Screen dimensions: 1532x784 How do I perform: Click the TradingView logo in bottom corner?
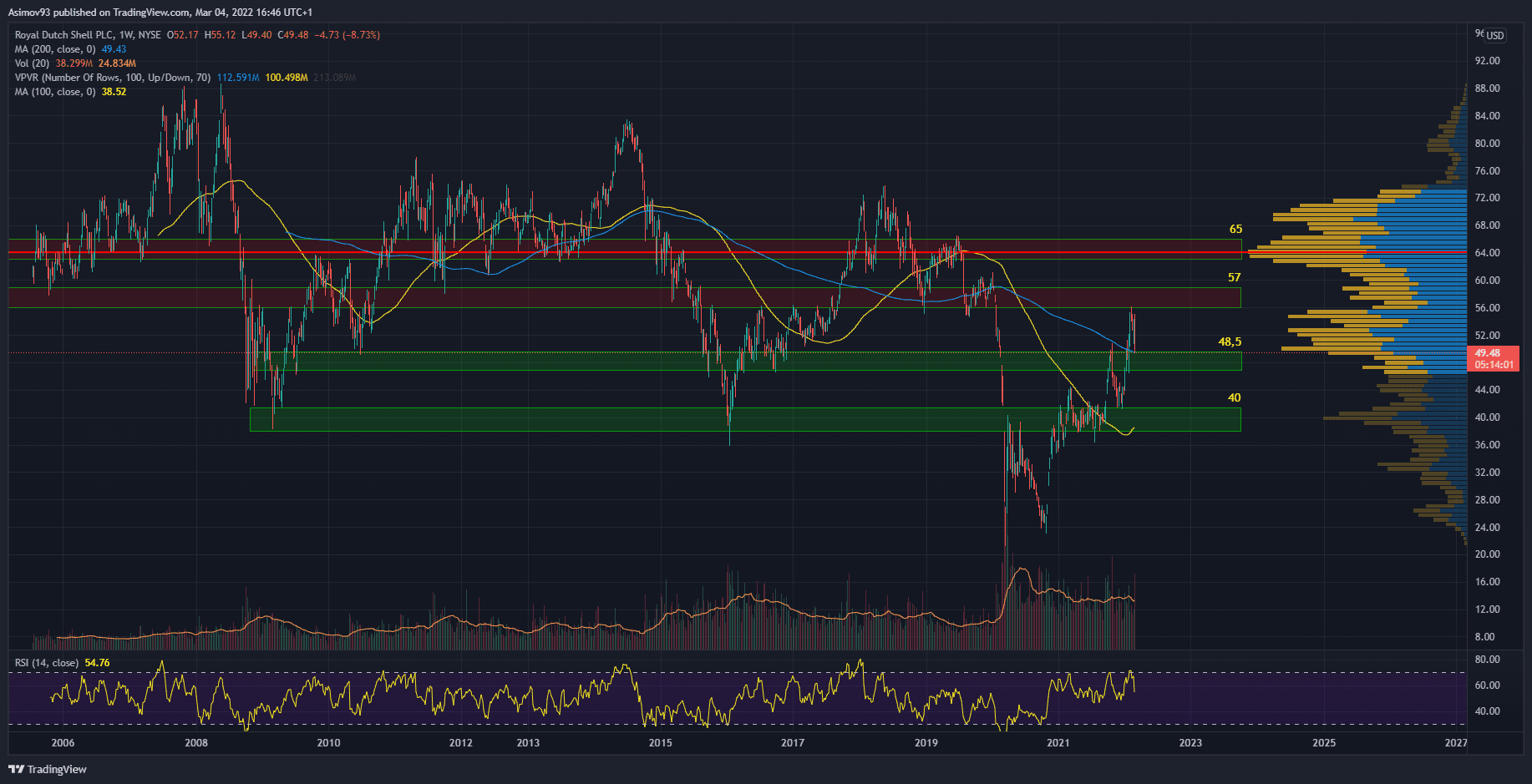point(48,769)
